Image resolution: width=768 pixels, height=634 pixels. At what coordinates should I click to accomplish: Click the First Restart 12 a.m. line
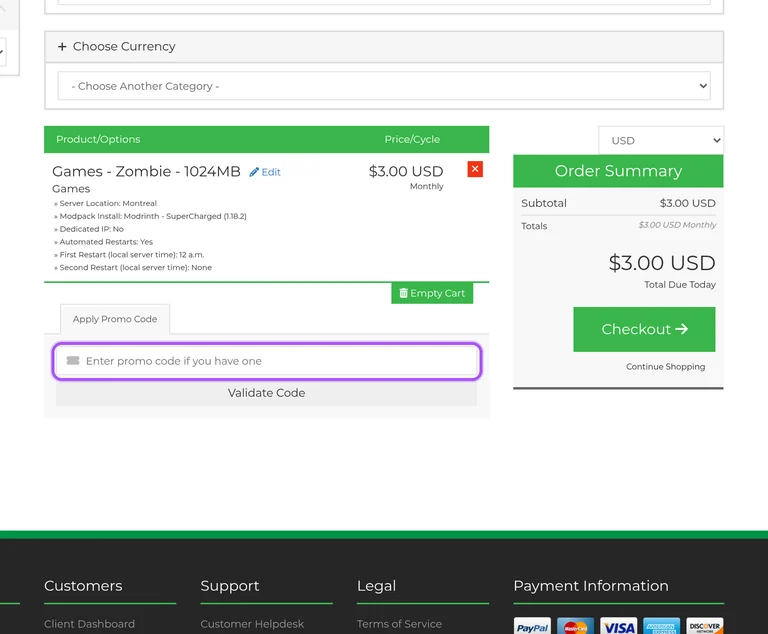[x=129, y=255]
